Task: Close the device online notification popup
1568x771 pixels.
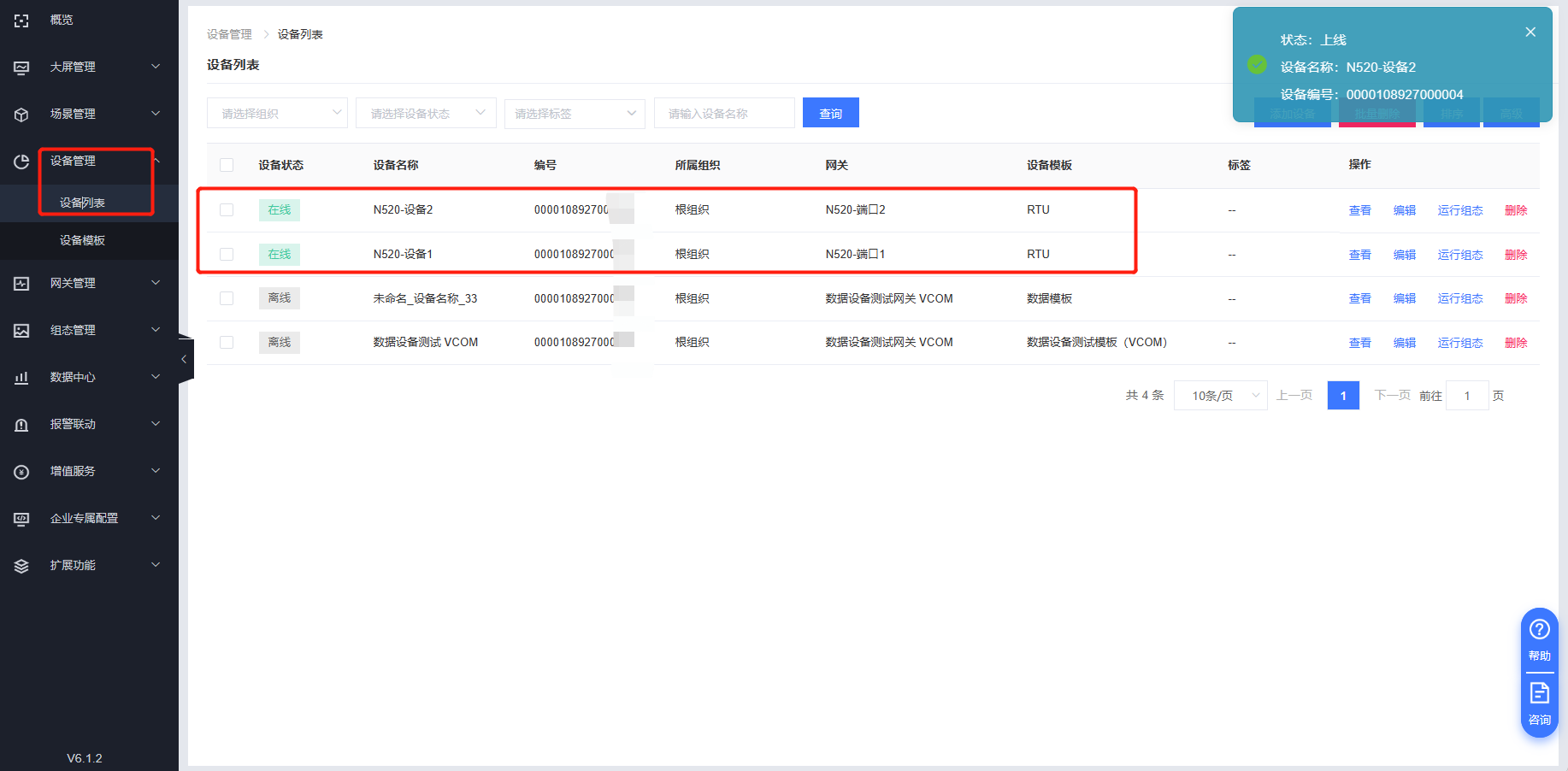Action: (x=1530, y=32)
